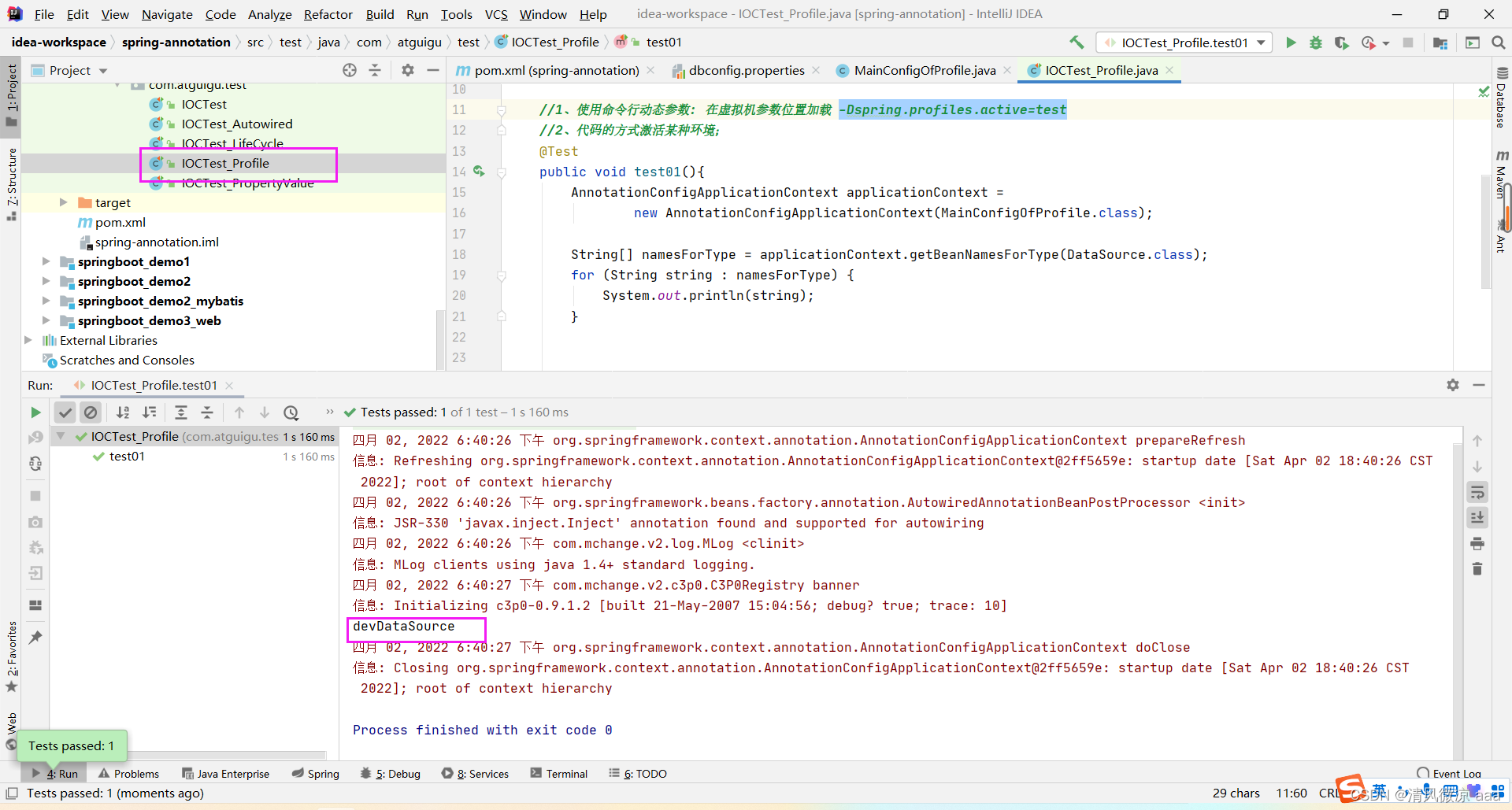Screen dimensions: 1512x810
Task: Expand all test results
Action: click(181, 412)
